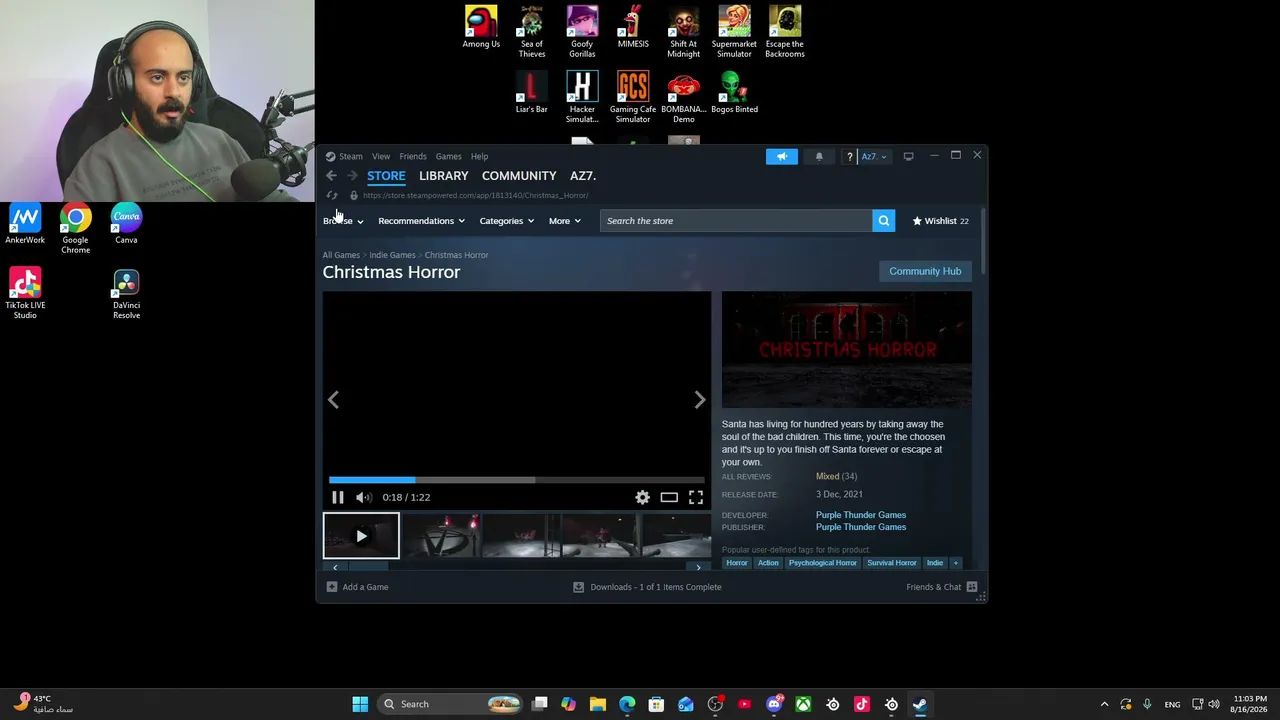
Task: Enter Steam Big Picture mode
Action: pos(908,156)
